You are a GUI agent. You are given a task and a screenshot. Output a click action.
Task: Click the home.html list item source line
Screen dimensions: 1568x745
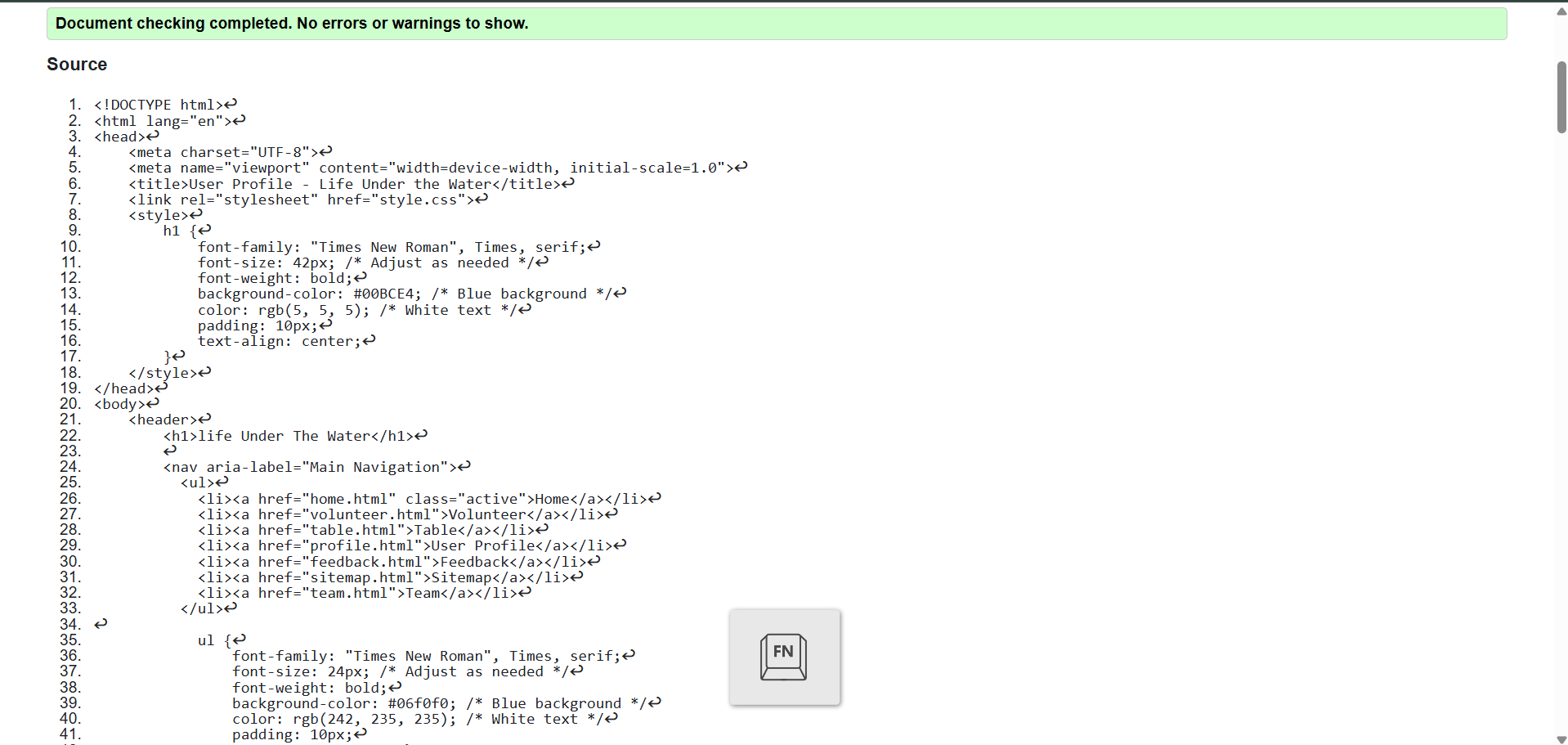click(421, 499)
